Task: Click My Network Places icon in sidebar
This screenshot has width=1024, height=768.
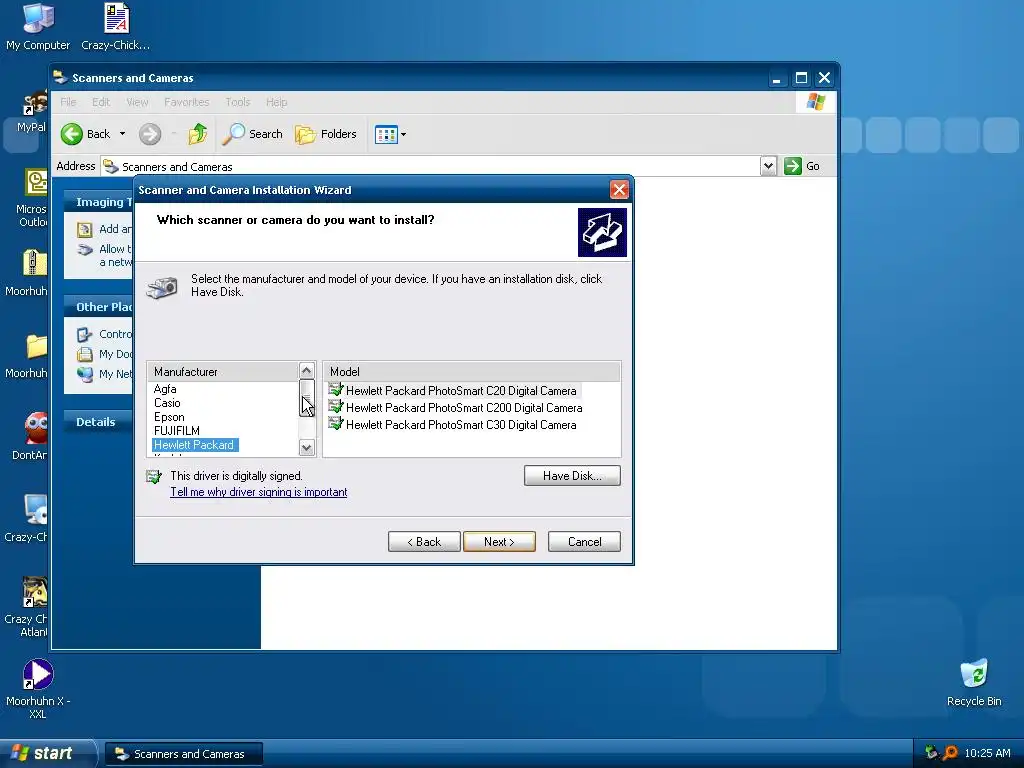Action: [85, 374]
